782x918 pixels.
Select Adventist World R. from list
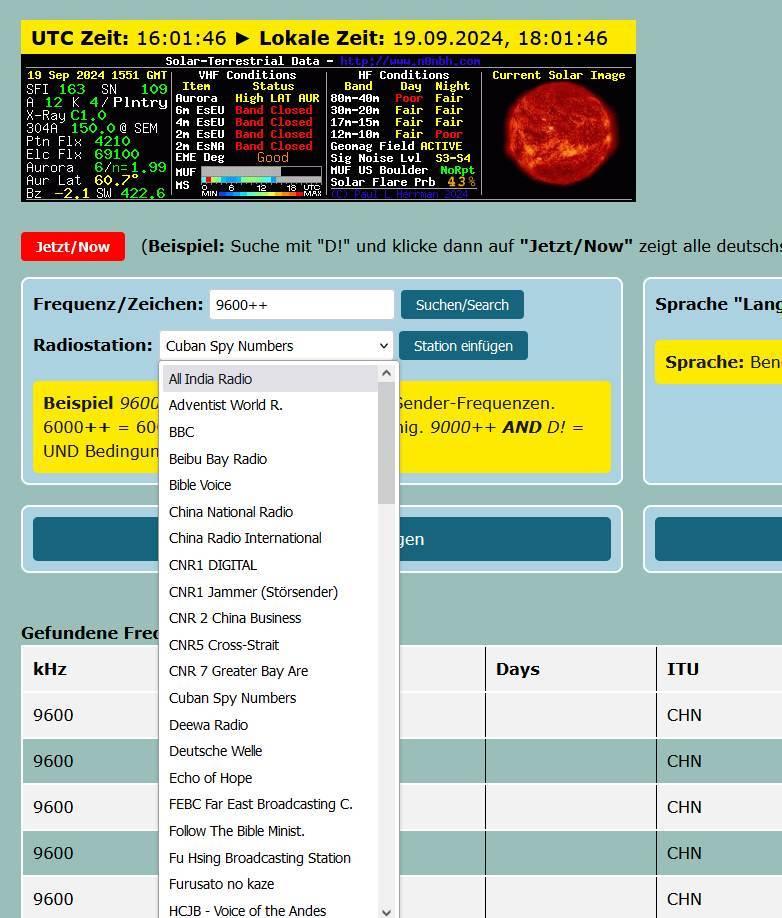pos(225,405)
